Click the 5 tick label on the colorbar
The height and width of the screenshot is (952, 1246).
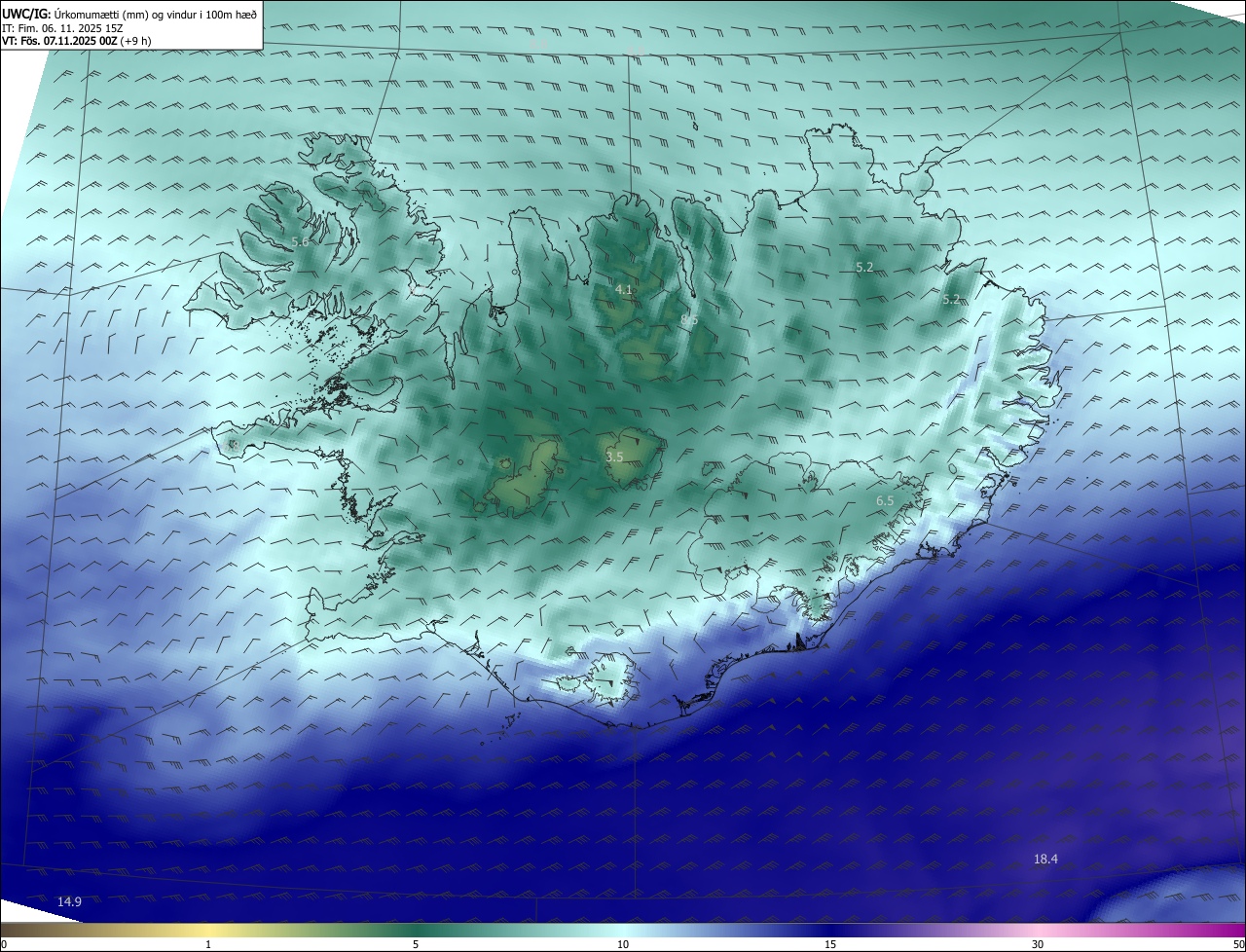click(x=416, y=944)
